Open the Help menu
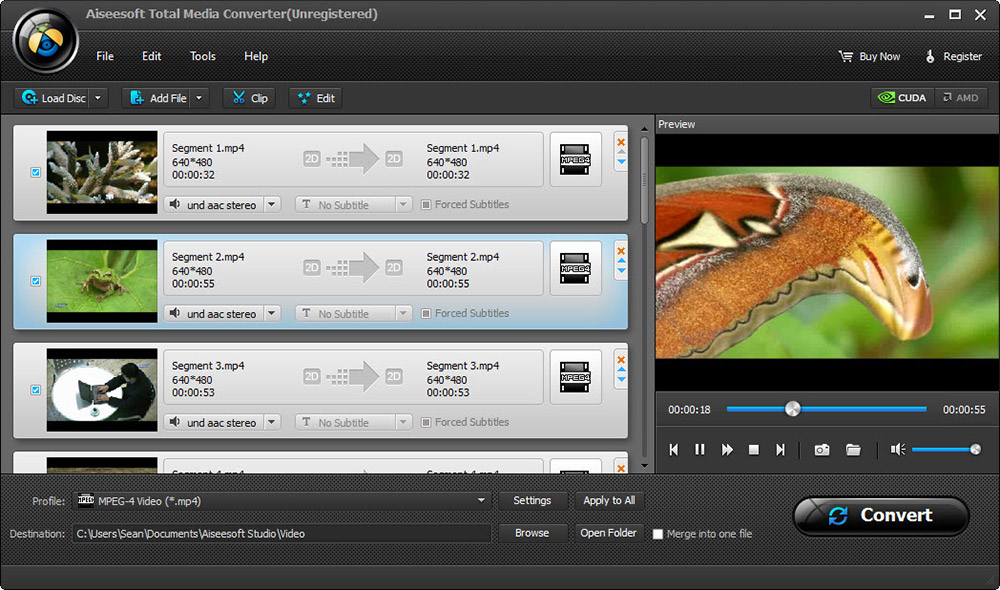Viewport: 1000px width, 590px height. pos(256,56)
